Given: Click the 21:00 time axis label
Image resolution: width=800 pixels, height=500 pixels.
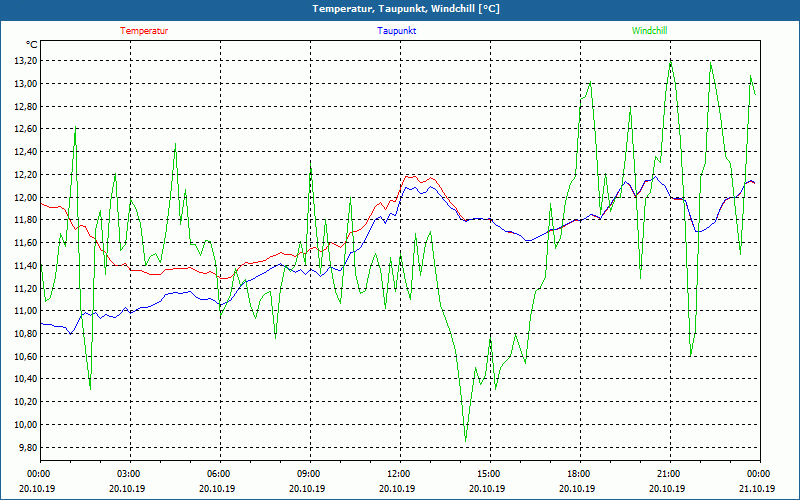Looking at the screenshot, I should pyautogui.click(x=669, y=474).
